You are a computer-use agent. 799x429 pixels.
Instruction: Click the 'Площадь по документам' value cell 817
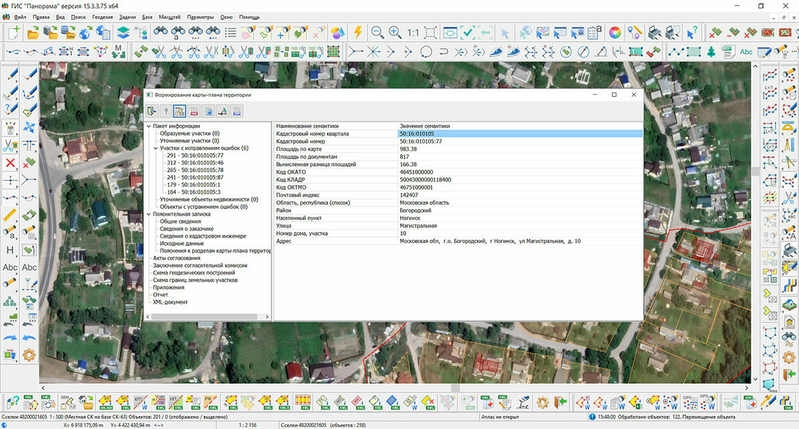click(404, 157)
